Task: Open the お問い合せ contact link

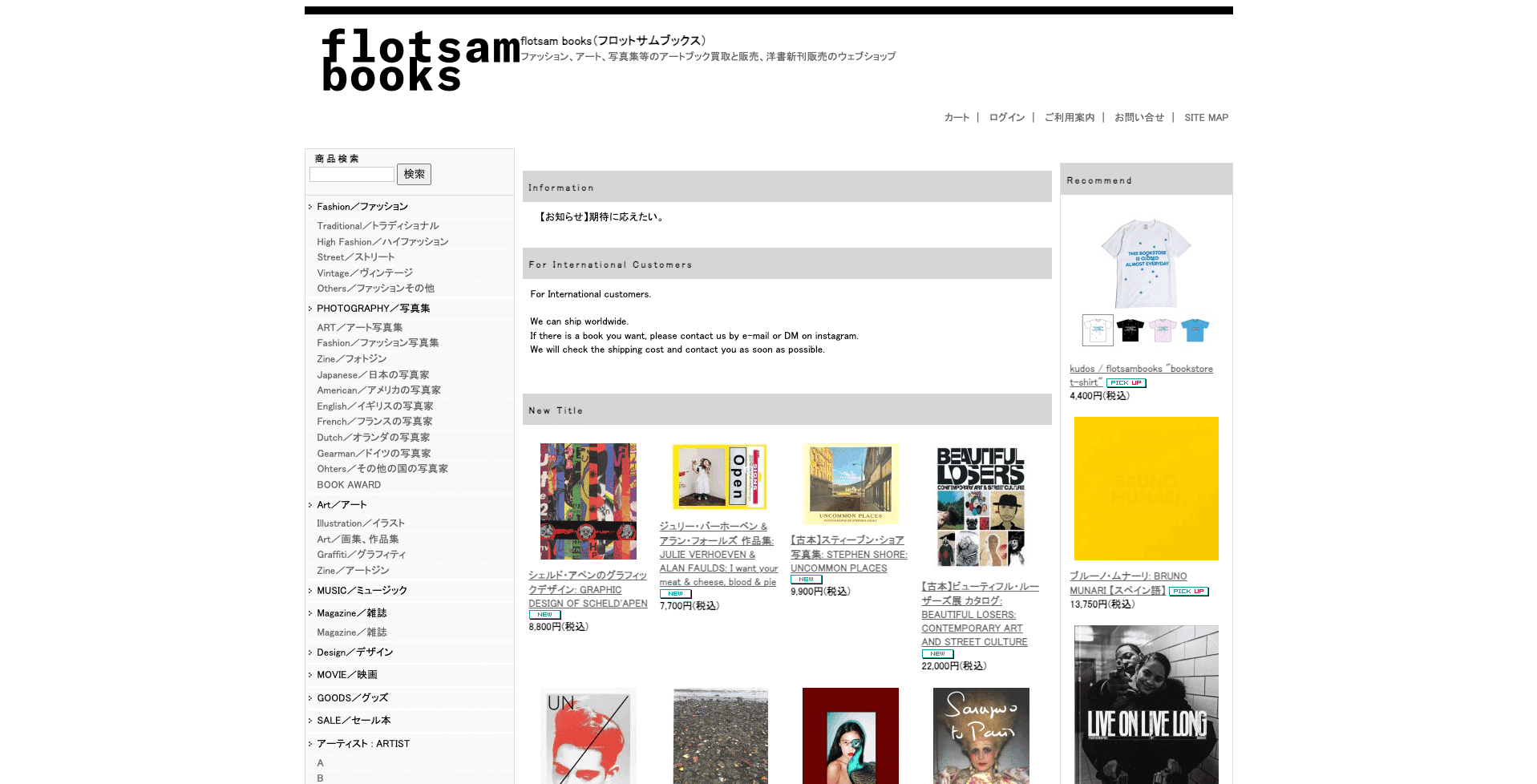Action: tap(1139, 117)
